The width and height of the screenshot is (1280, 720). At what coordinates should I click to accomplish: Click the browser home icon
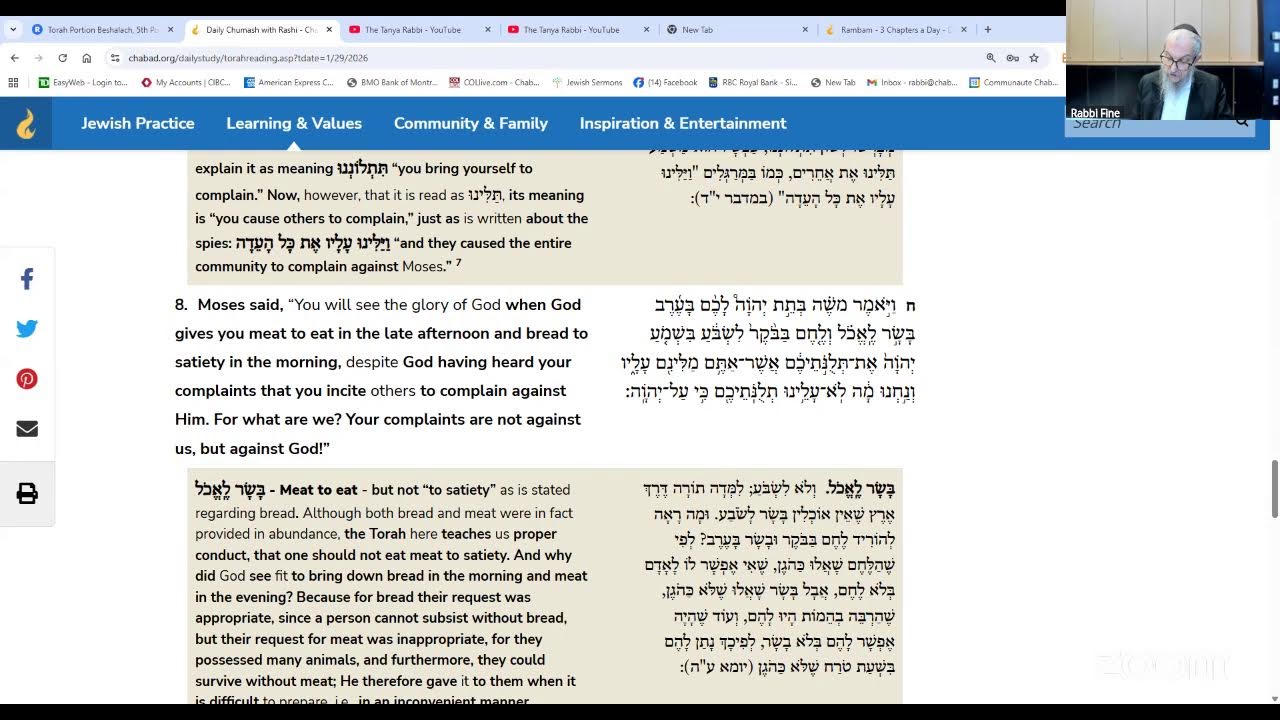(x=86, y=58)
